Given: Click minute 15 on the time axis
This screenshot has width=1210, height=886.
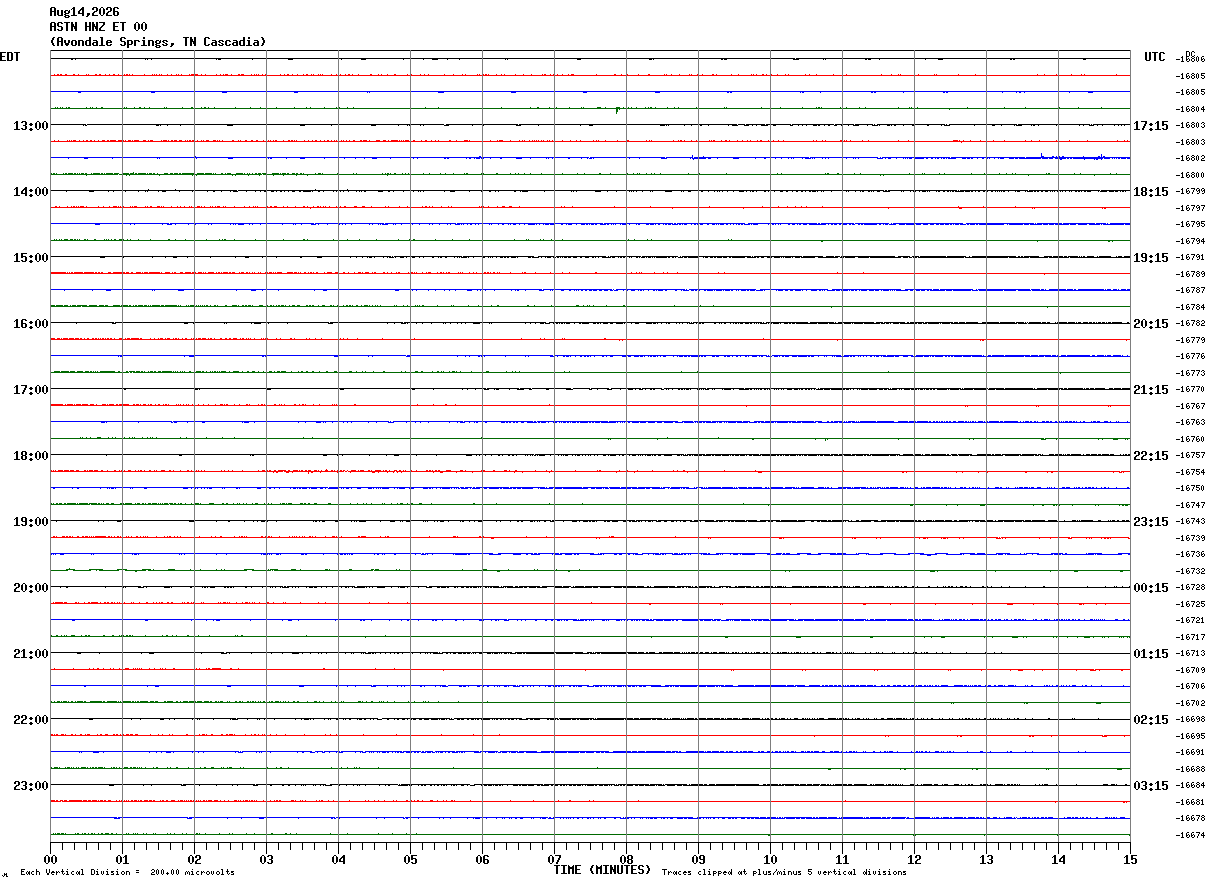Looking at the screenshot, I should pos(1130,859).
